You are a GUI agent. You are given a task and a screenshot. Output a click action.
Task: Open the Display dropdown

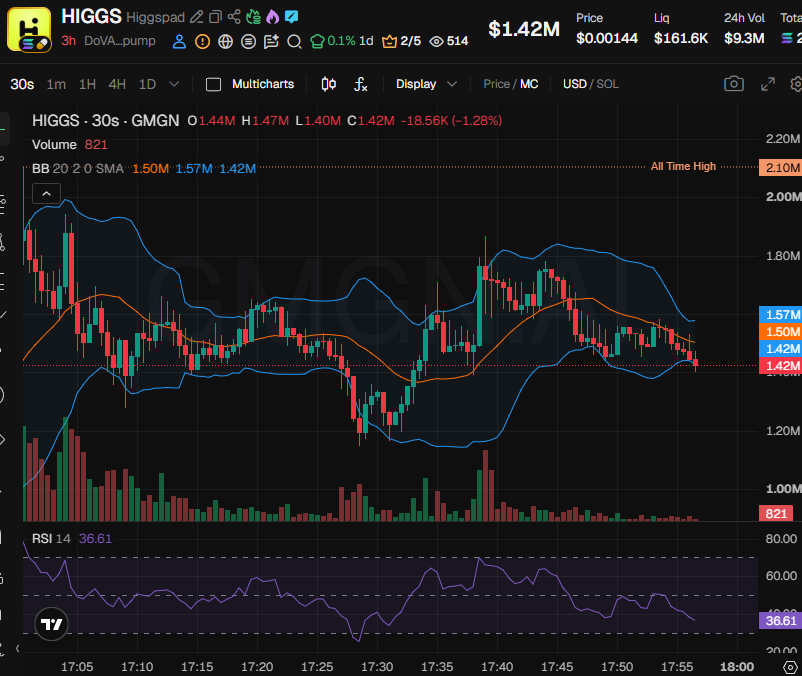(x=426, y=84)
